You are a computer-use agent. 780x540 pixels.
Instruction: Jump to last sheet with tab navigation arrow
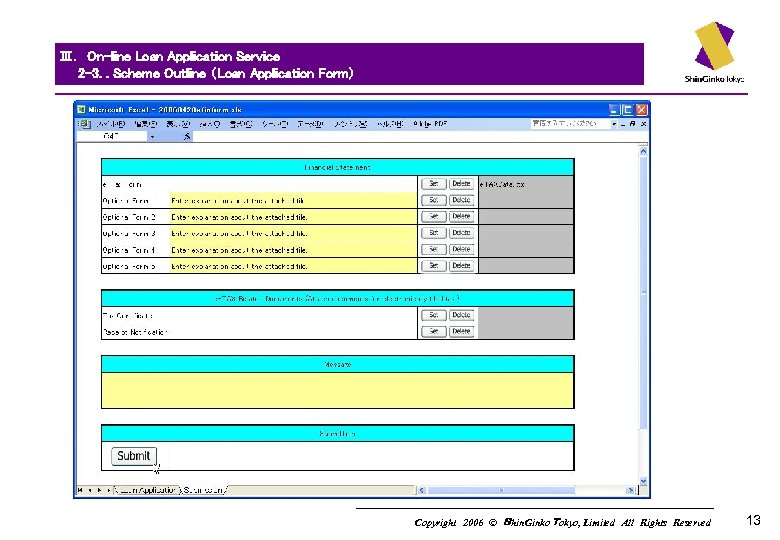coord(108,490)
